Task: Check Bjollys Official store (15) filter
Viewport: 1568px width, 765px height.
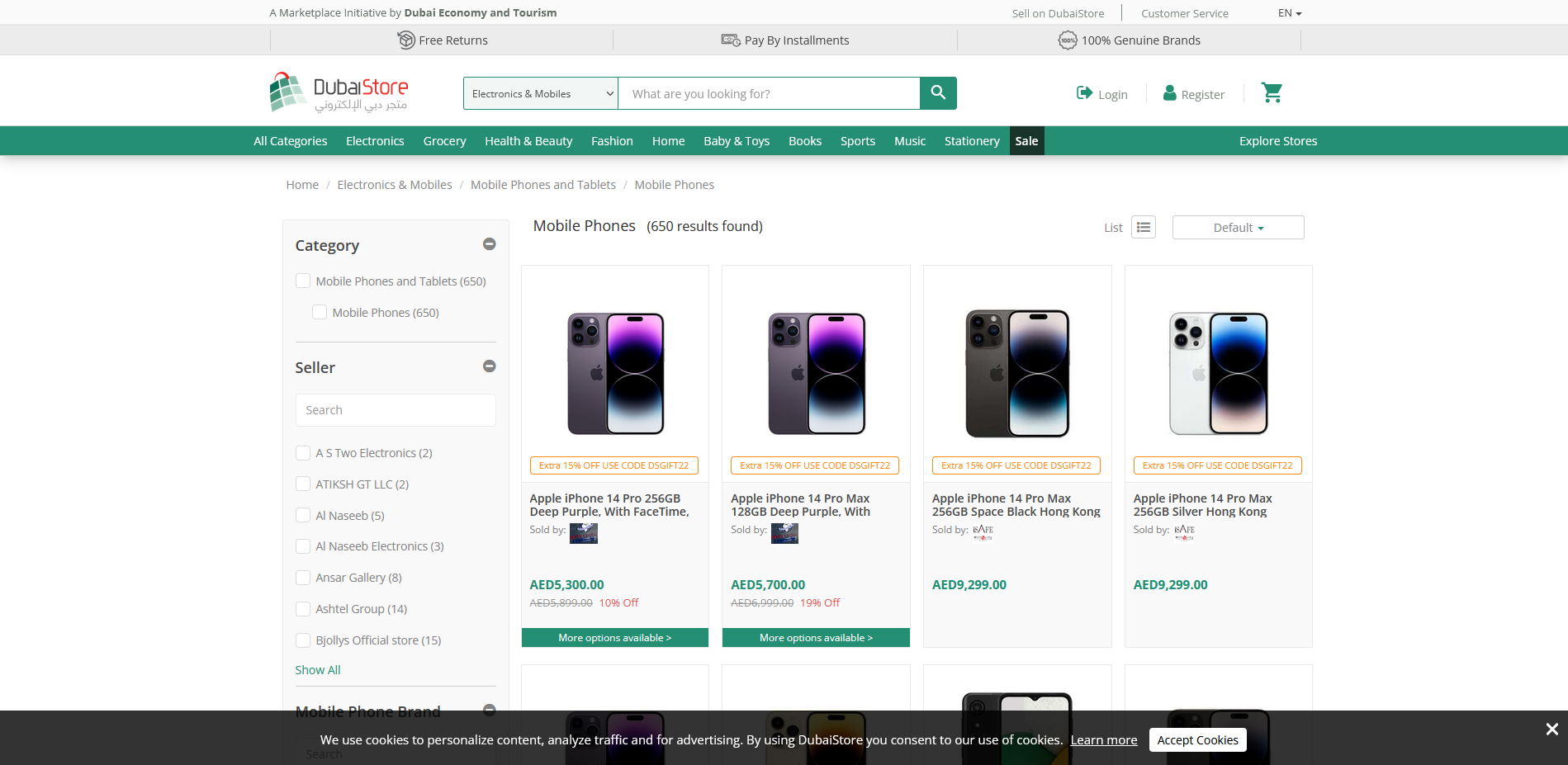Action: 303,640
